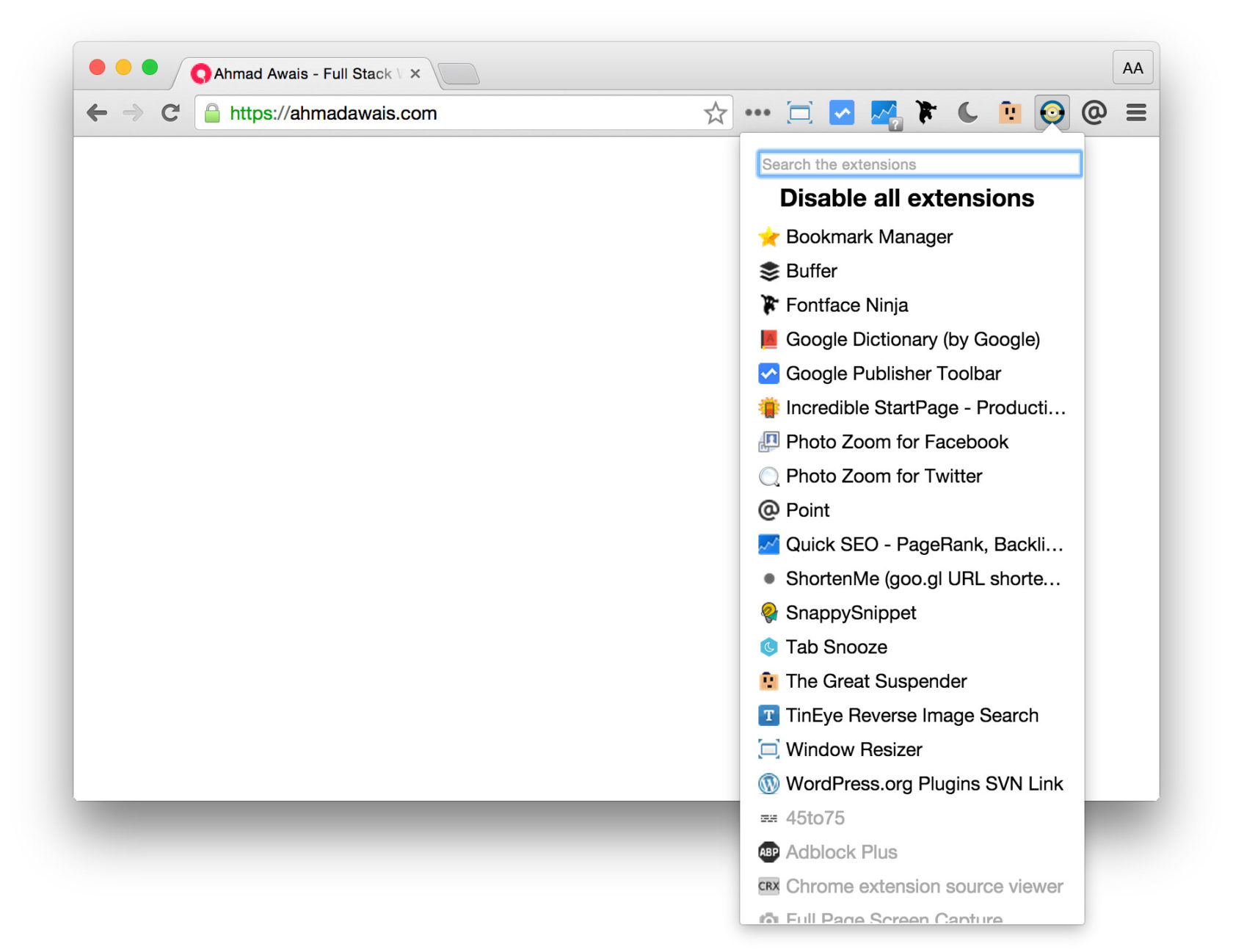Click the Tab Snooze moon icon
This screenshot has height=952, width=1233.
(x=967, y=112)
